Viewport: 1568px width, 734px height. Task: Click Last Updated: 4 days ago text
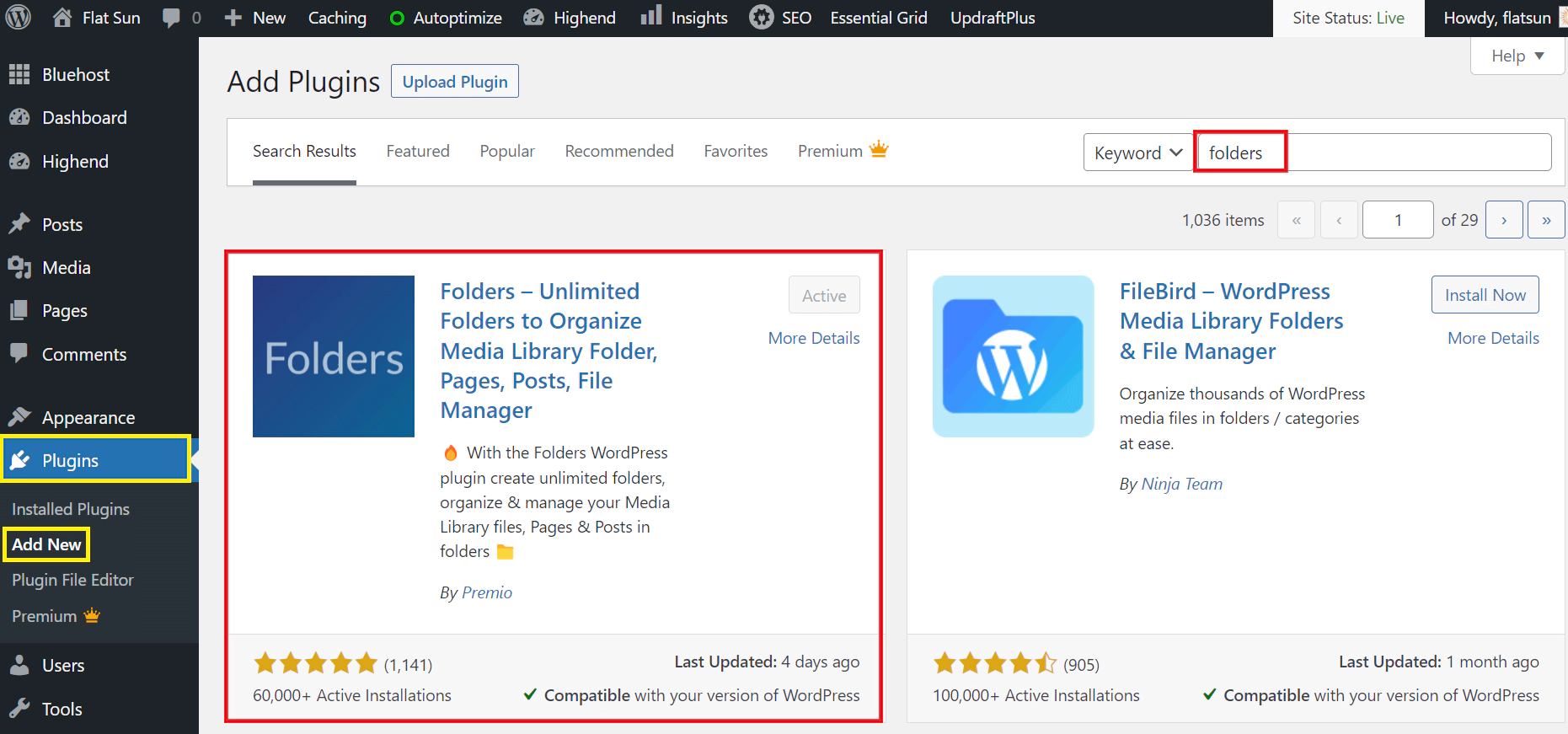point(767,662)
